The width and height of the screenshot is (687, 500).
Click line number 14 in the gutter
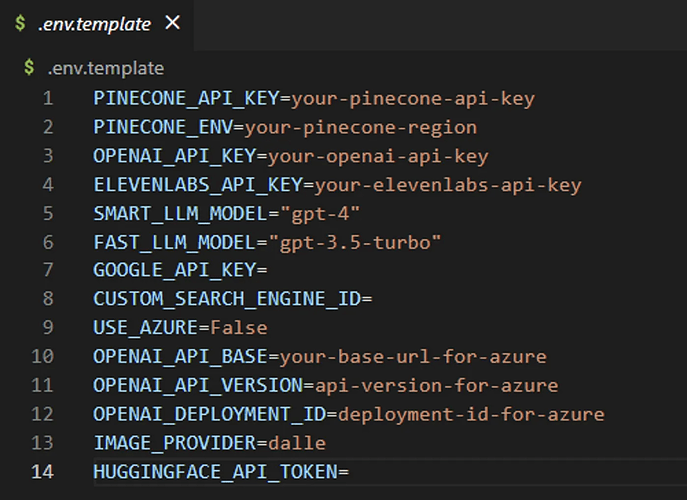tap(43, 471)
